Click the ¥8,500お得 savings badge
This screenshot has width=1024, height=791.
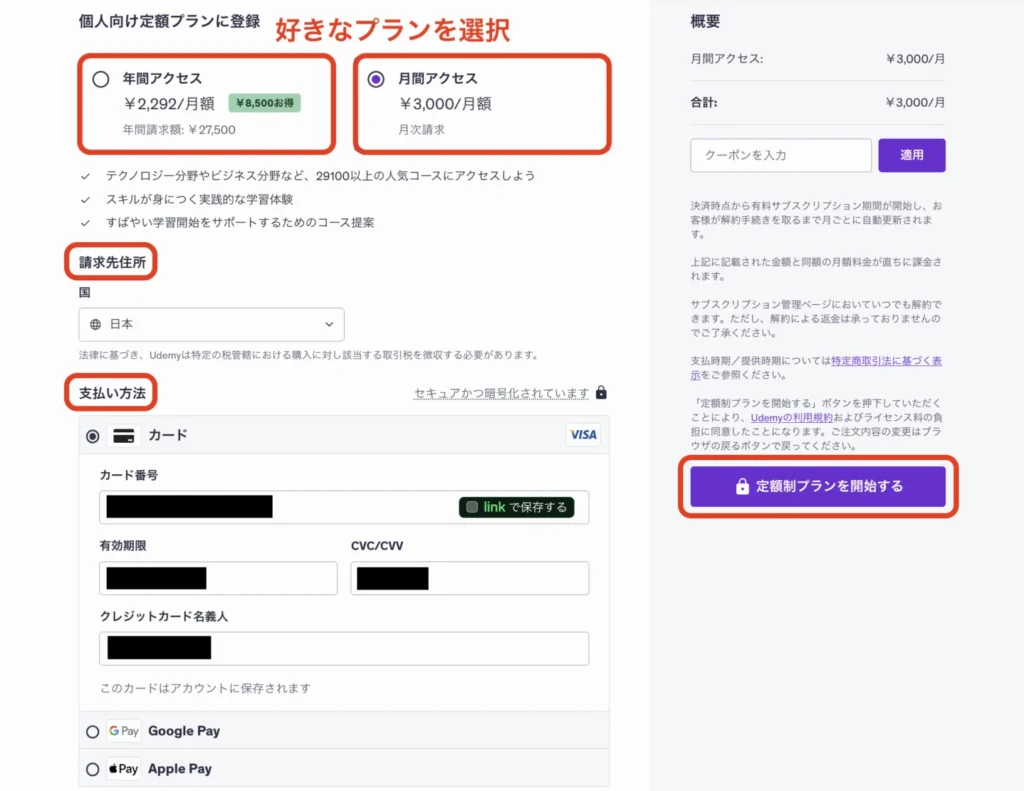coord(264,102)
